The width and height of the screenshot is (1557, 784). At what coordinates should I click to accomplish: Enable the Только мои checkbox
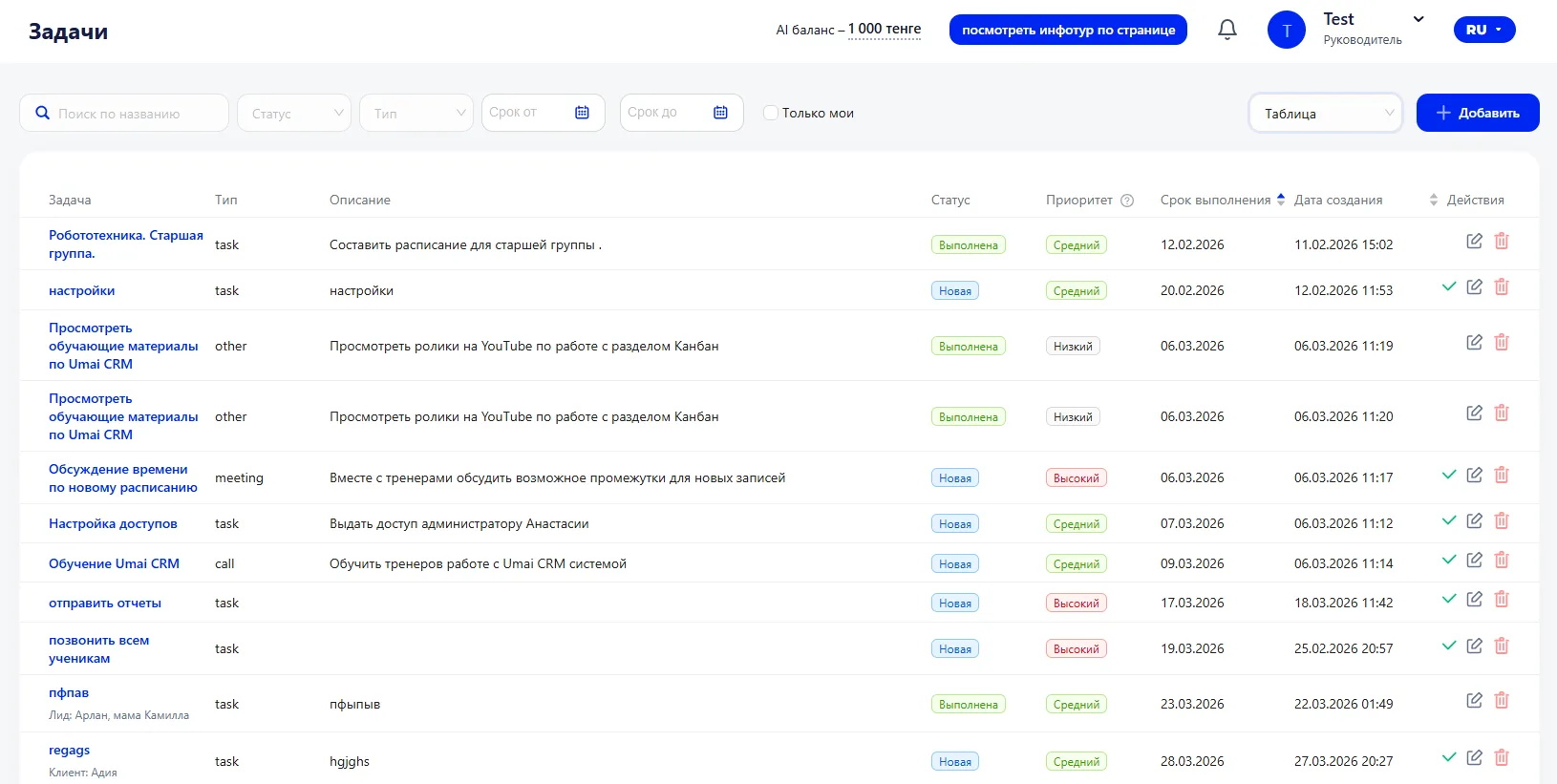(771, 113)
